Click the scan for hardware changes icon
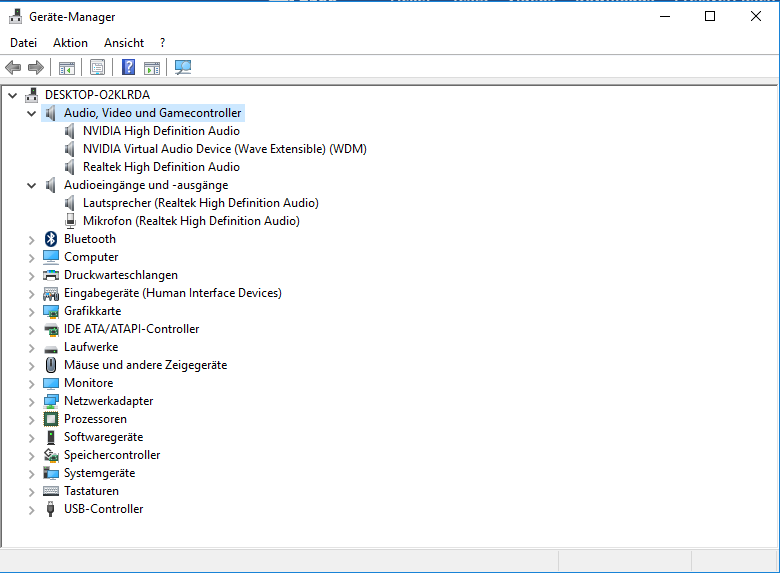Image resolution: width=780 pixels, height=573 pixels. click(x=183, y=67)
